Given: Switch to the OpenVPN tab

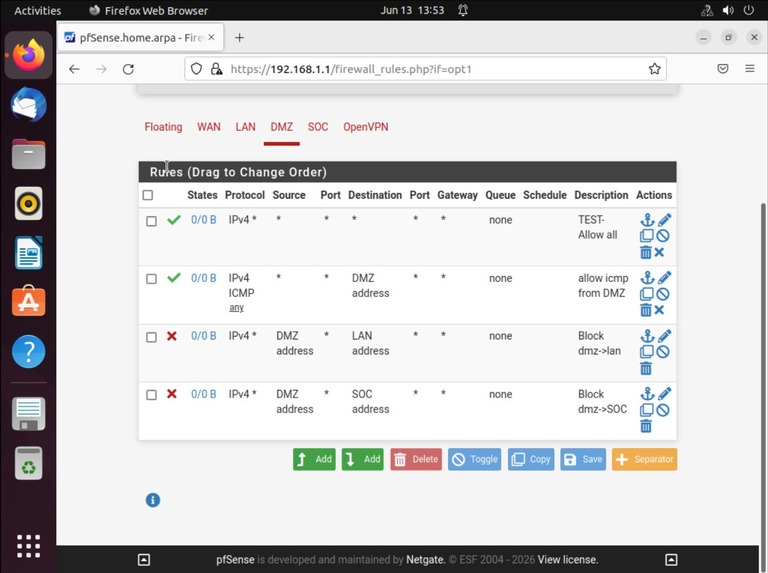Looking at the screenshot, I should tap(366, 127).
